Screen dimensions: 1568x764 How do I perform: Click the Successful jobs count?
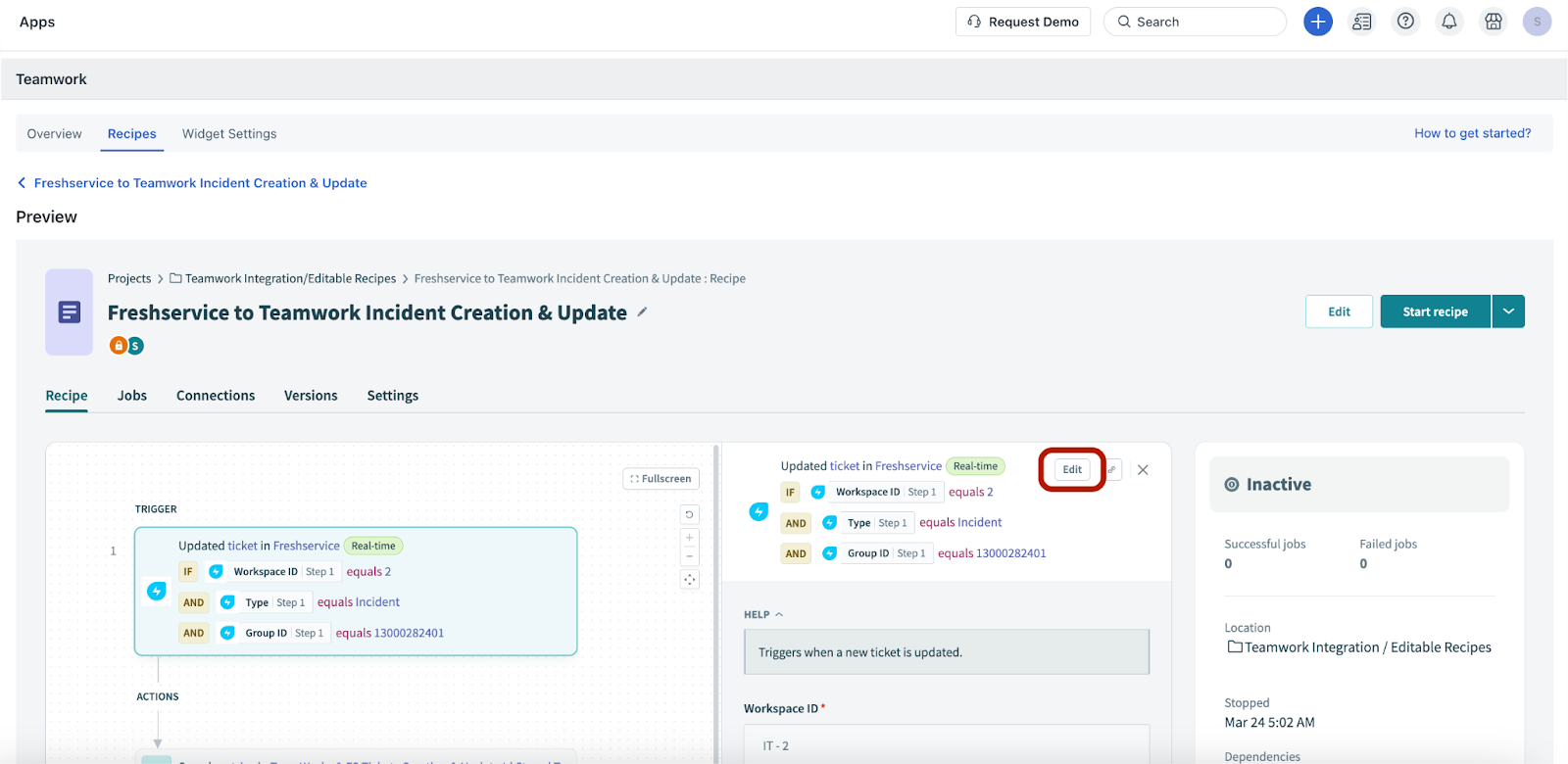[1228, 564]
